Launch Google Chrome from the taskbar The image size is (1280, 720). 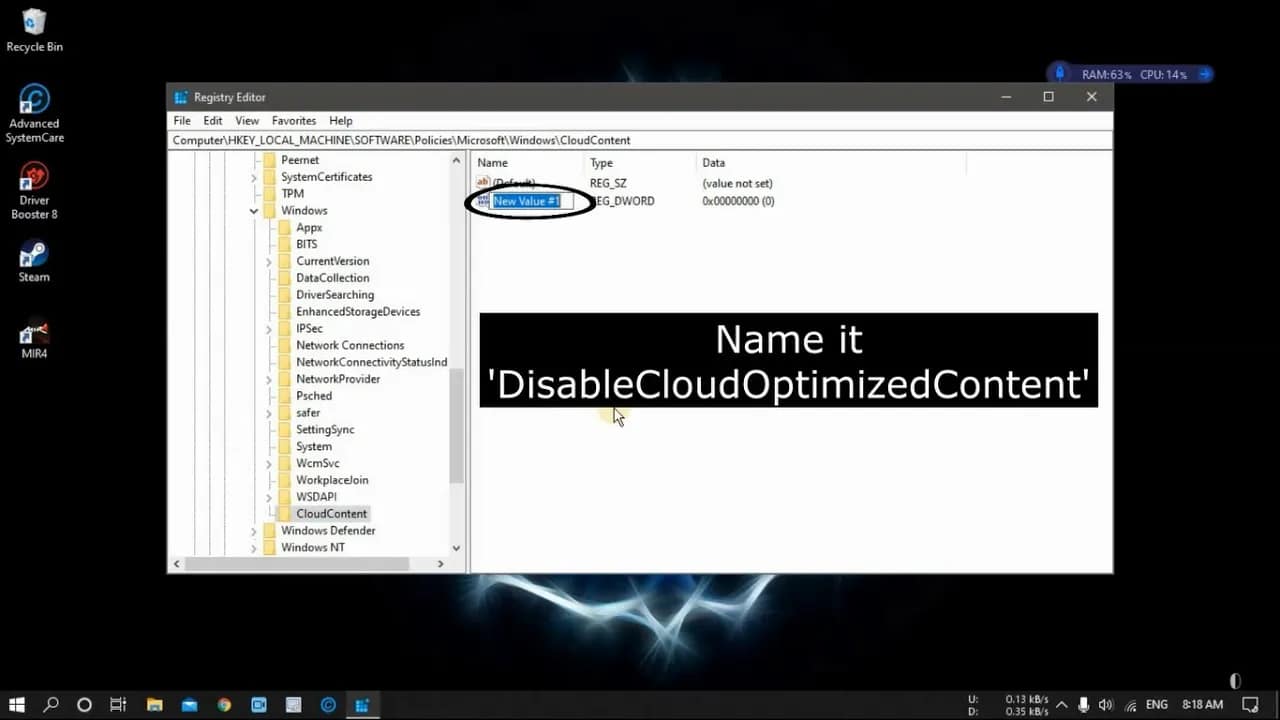pos(224,704)
